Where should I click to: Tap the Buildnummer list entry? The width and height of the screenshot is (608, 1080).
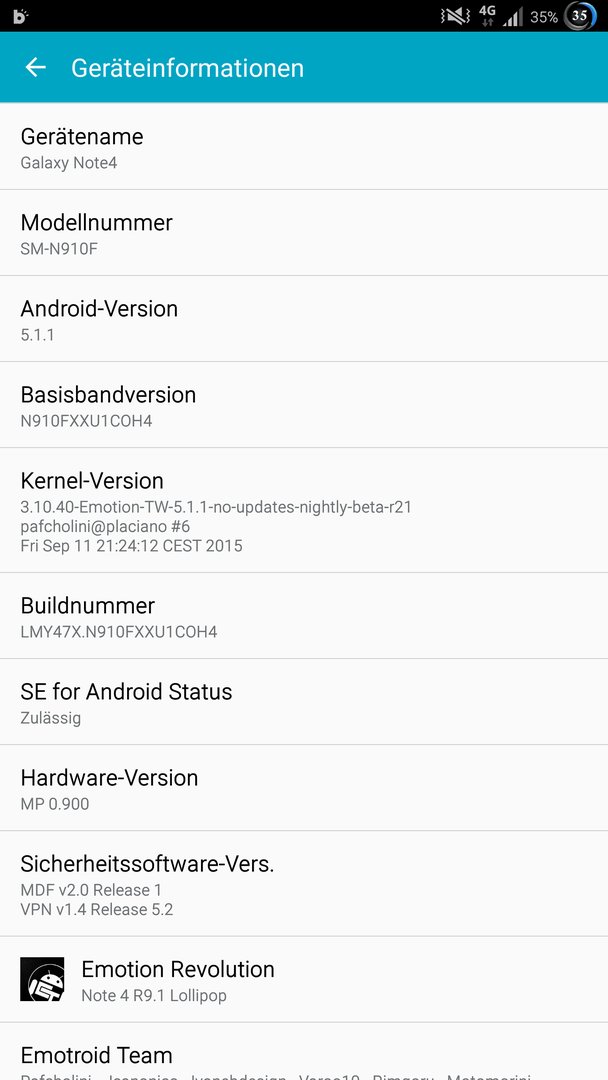304,616
